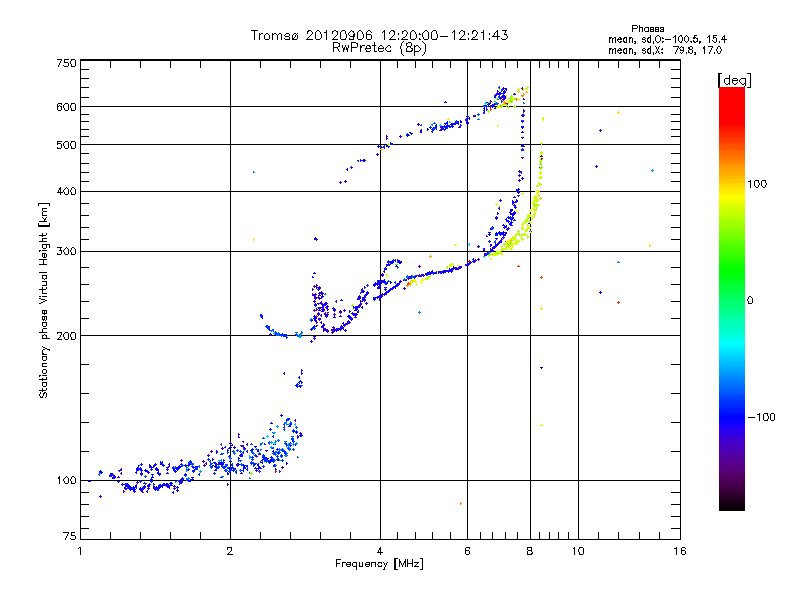
Task: Click the '[deg]' colorbar unit label
Action: click(734, 80)
